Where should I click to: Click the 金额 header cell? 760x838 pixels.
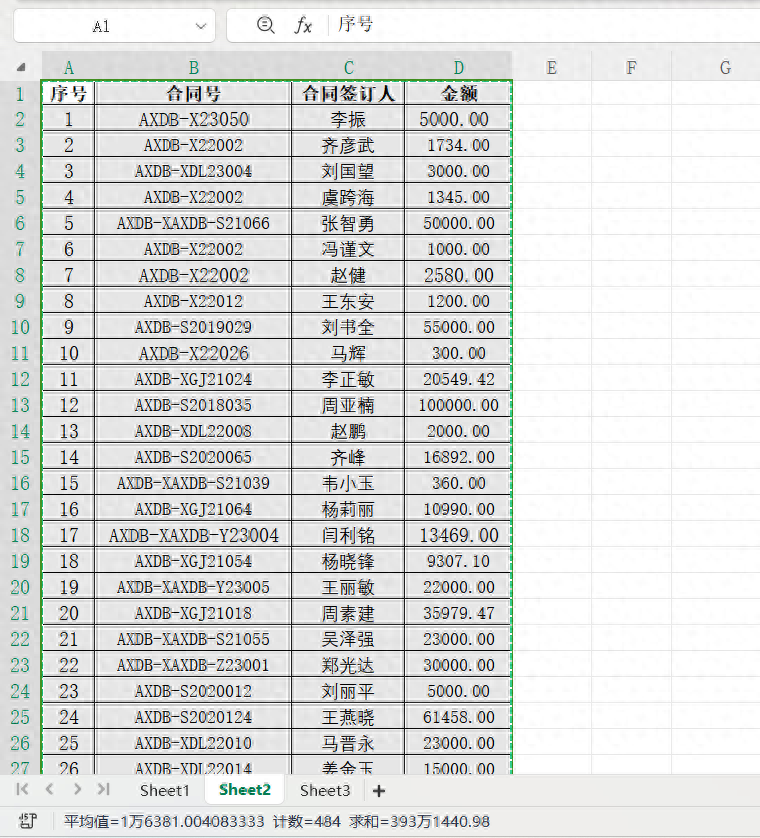pyautogui.click(x=459, y=94)
